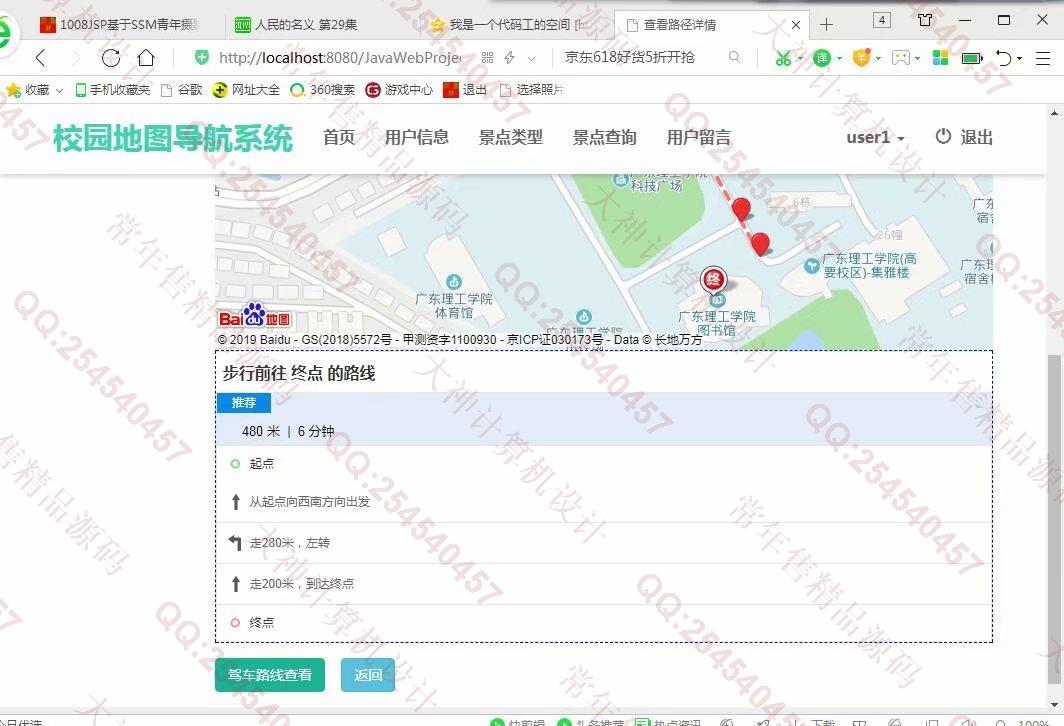The image size is (1064, 726).
Task: Click the green security shield icon
Action: [x=202, y=58]
